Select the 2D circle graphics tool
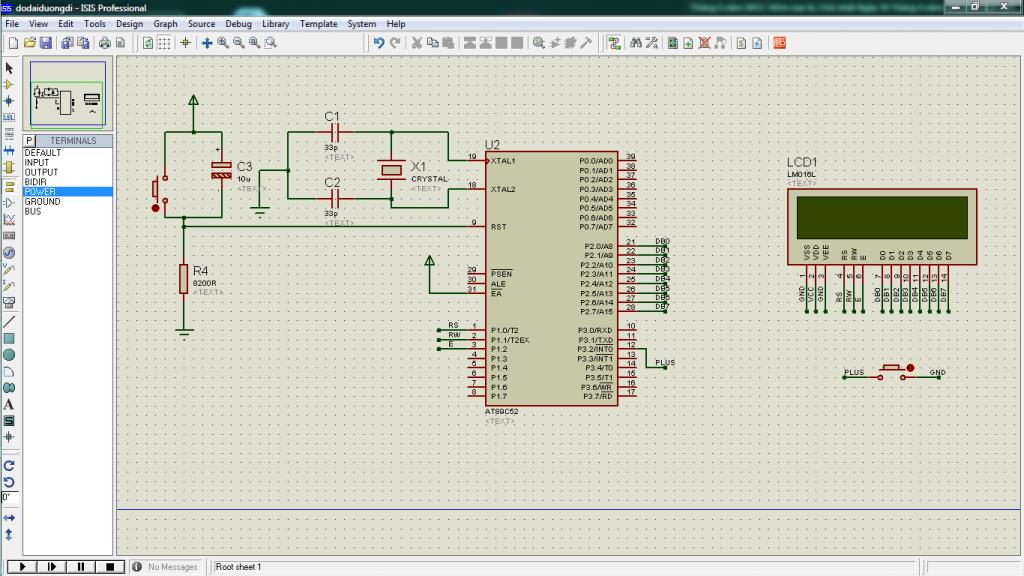 [x=9, y=355]
